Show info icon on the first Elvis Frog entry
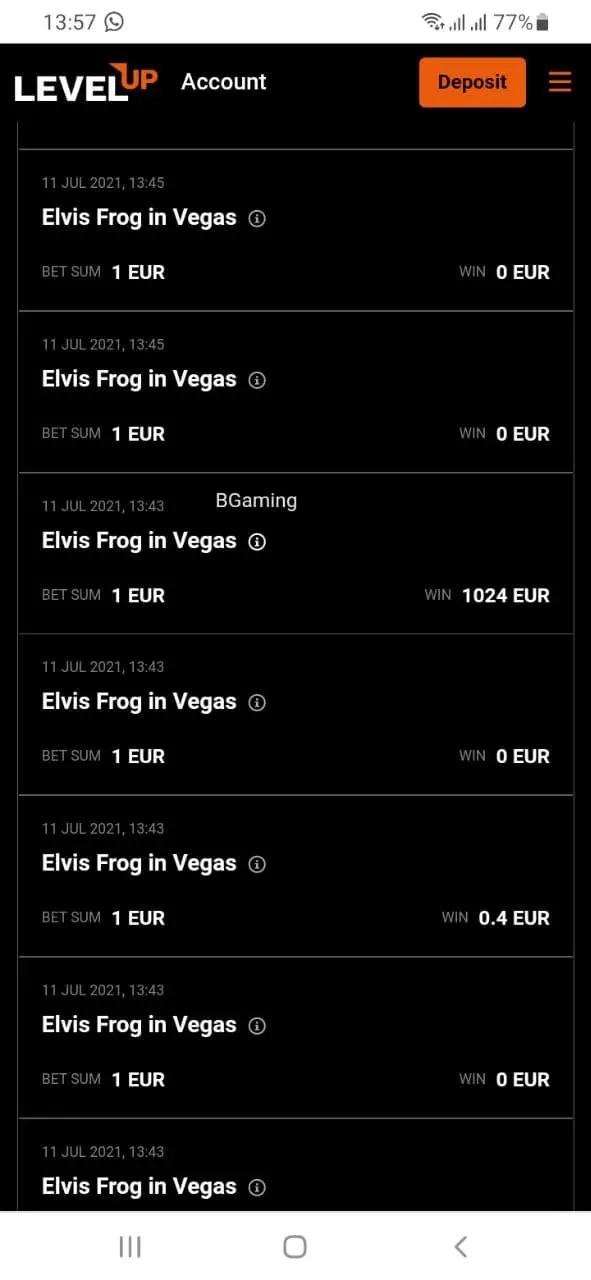This screenshot has height=1280, width=591. click(x=257, y=218)
